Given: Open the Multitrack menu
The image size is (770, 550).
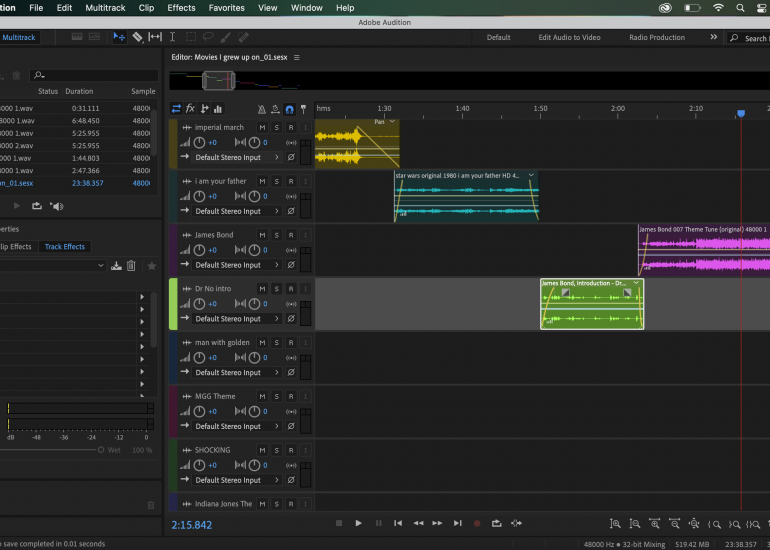Looking at the screenshot, I should coord(105,8).
